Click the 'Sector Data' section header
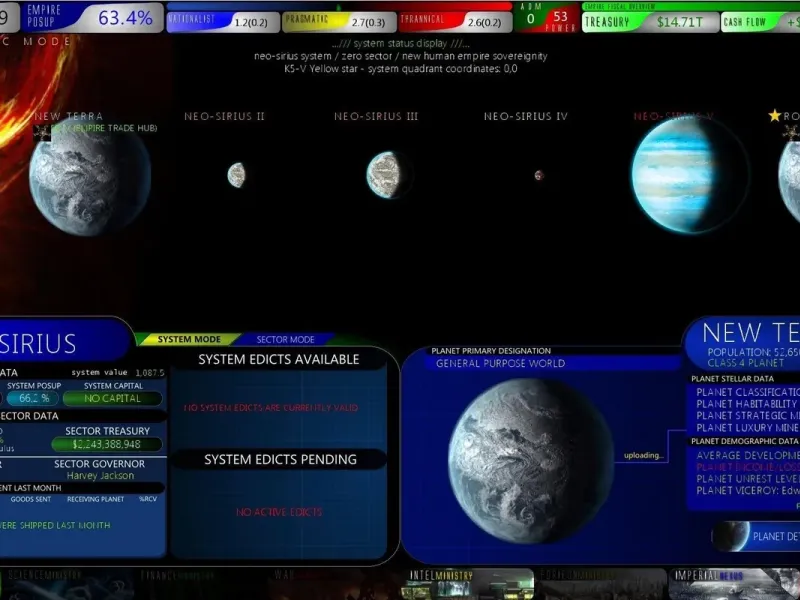 pos(29,416)
